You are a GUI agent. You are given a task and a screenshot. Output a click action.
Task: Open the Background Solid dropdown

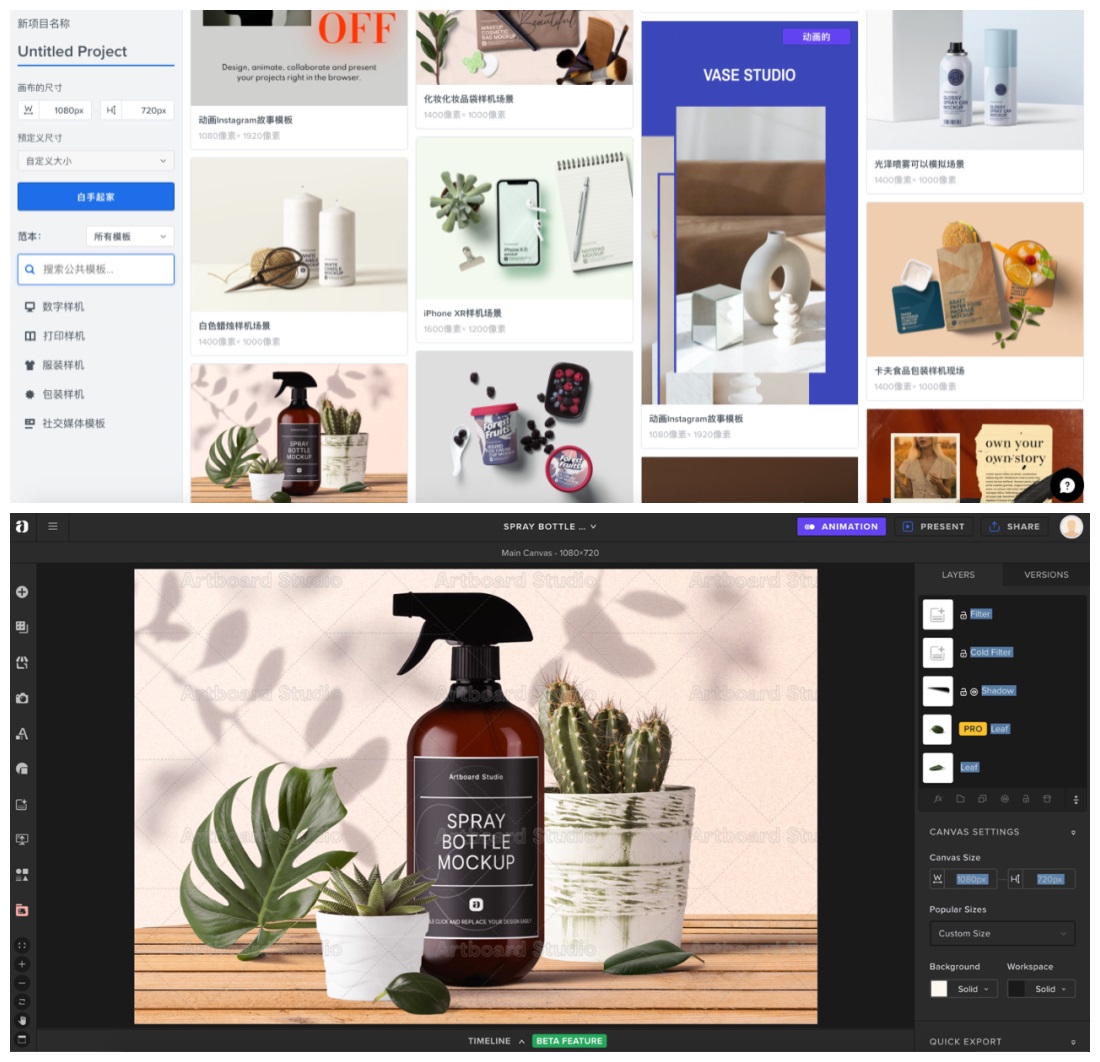(974, 989)
